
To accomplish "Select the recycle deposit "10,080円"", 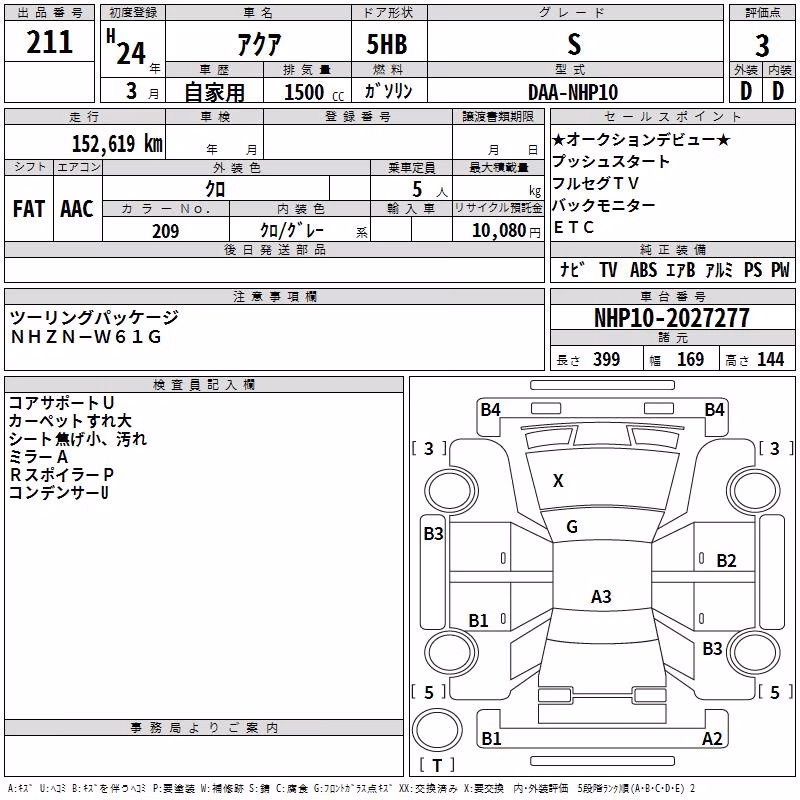I will [x=506, y=231].
